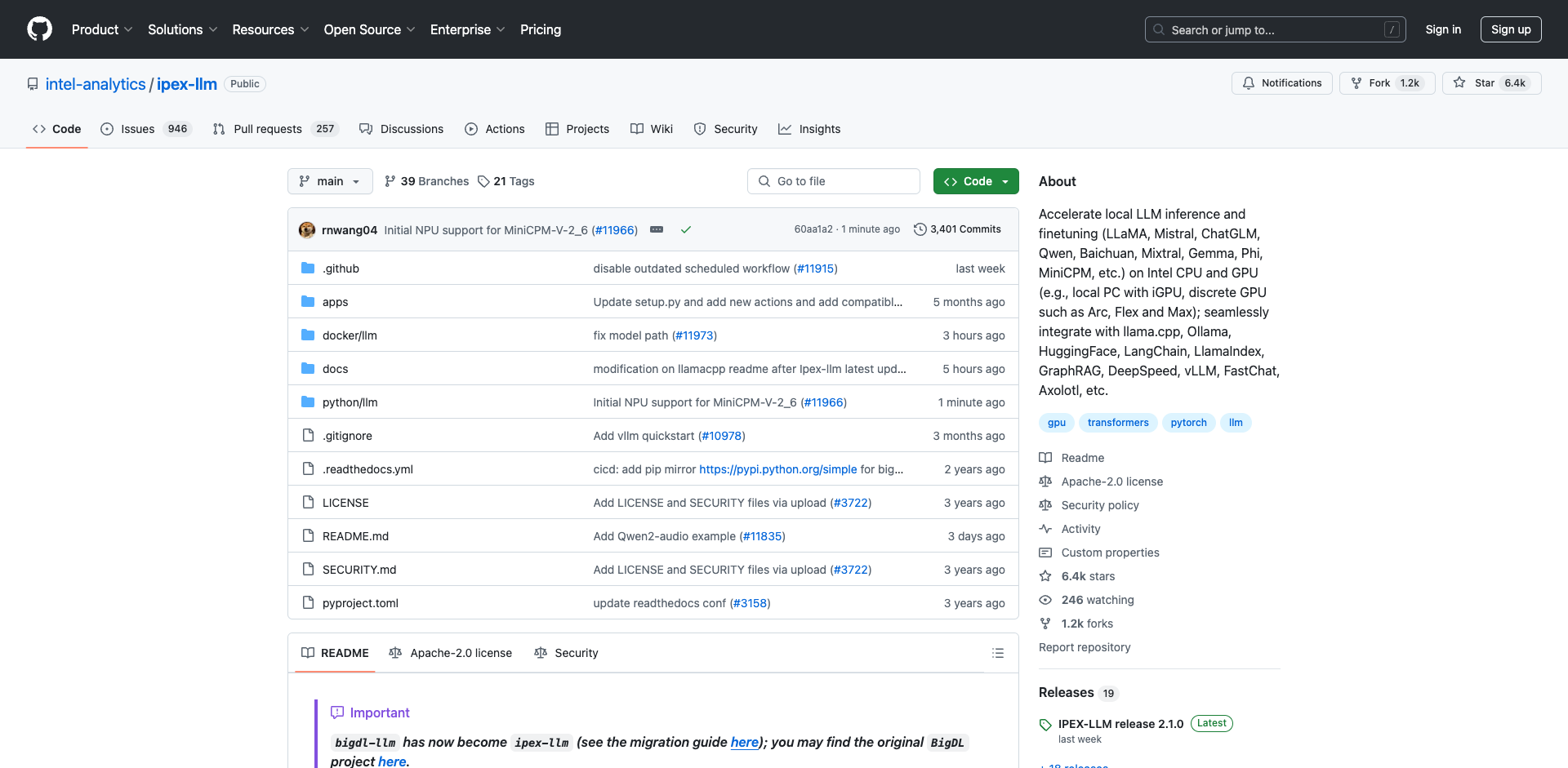Screen dimensions: 1568x768
Task: Click the 60aa1a2 commit hash
Action: point(813,229)
